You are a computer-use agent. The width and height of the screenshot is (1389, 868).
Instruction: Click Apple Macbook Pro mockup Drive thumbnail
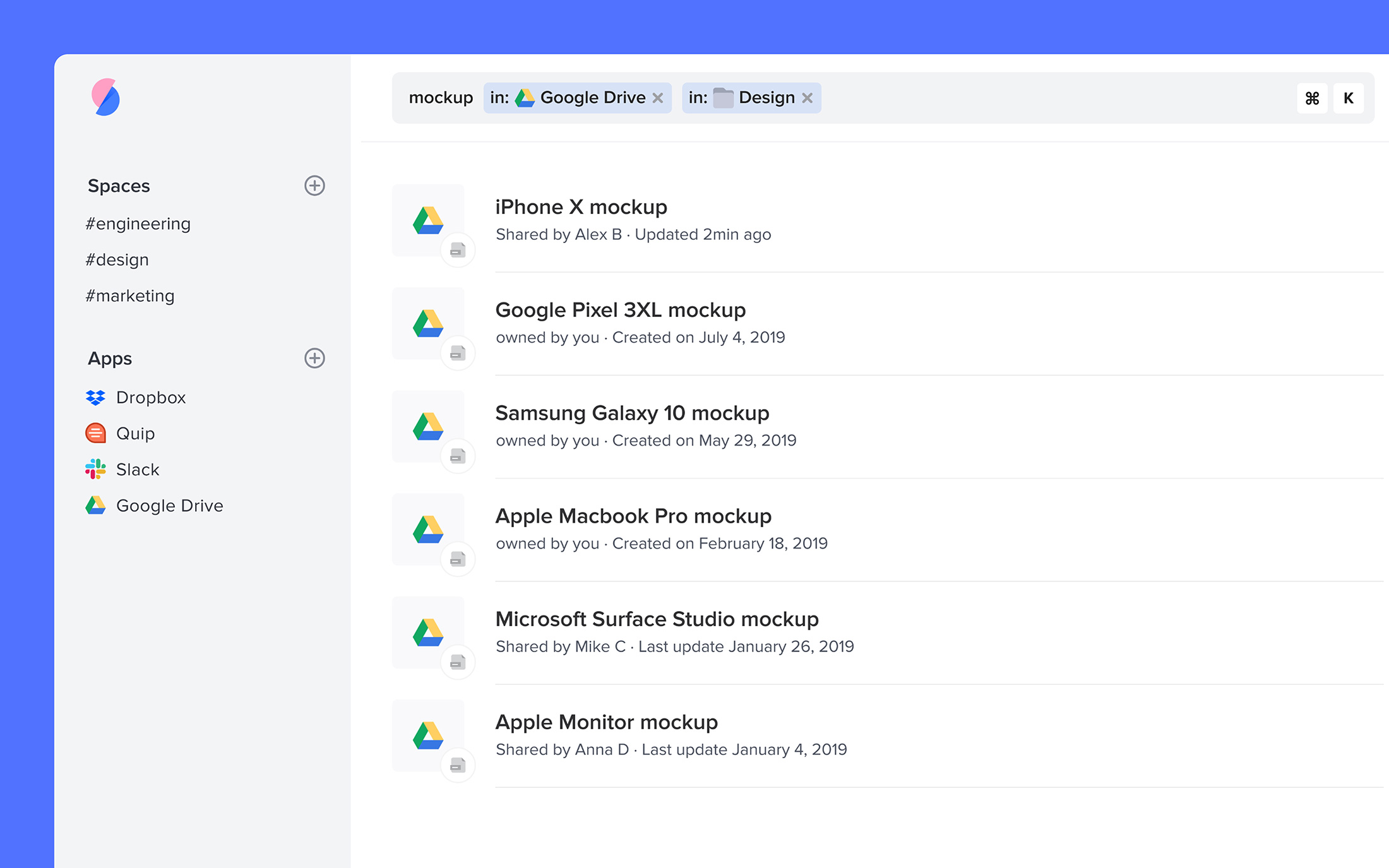428,529
